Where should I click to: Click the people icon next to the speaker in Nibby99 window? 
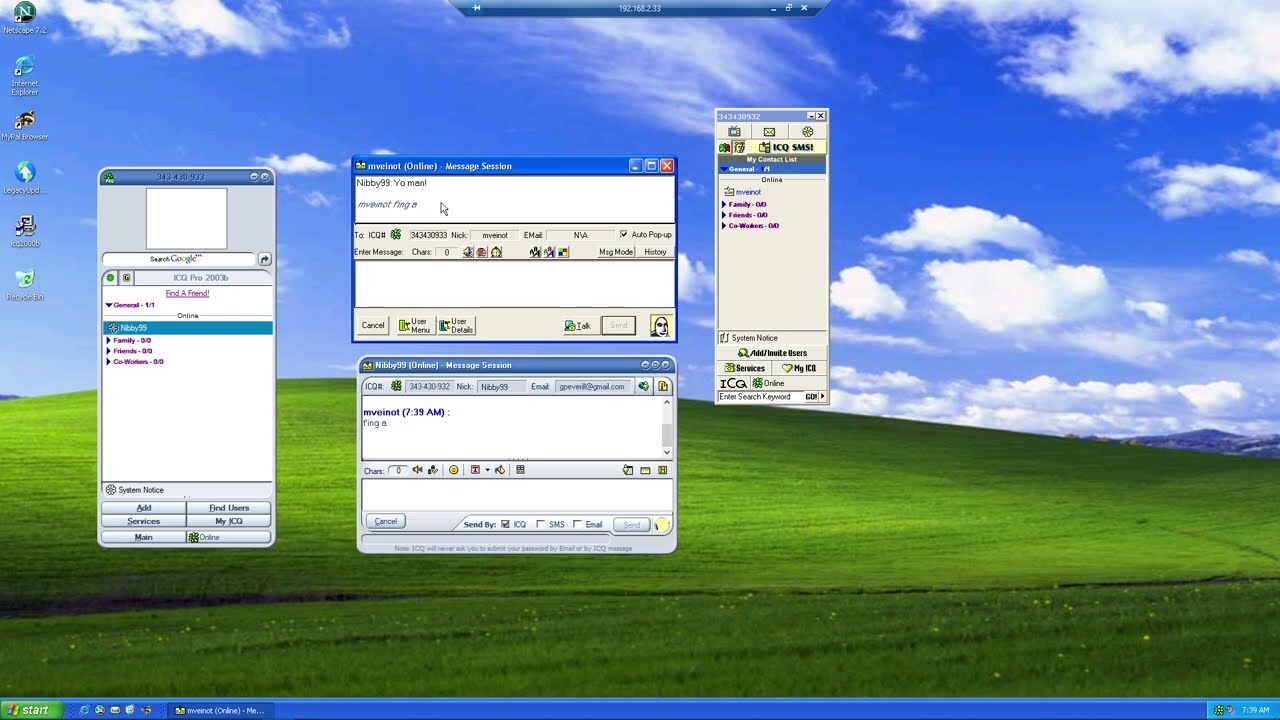(432, 470)
